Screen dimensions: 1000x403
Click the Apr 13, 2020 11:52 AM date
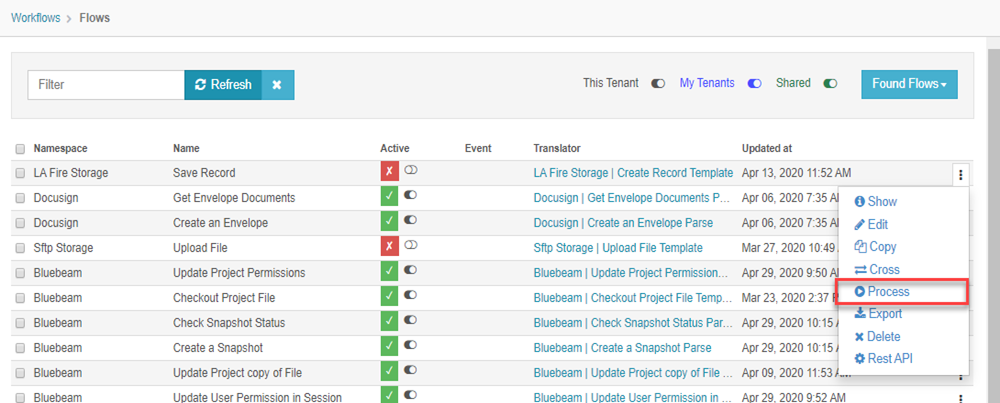[797, 173]
